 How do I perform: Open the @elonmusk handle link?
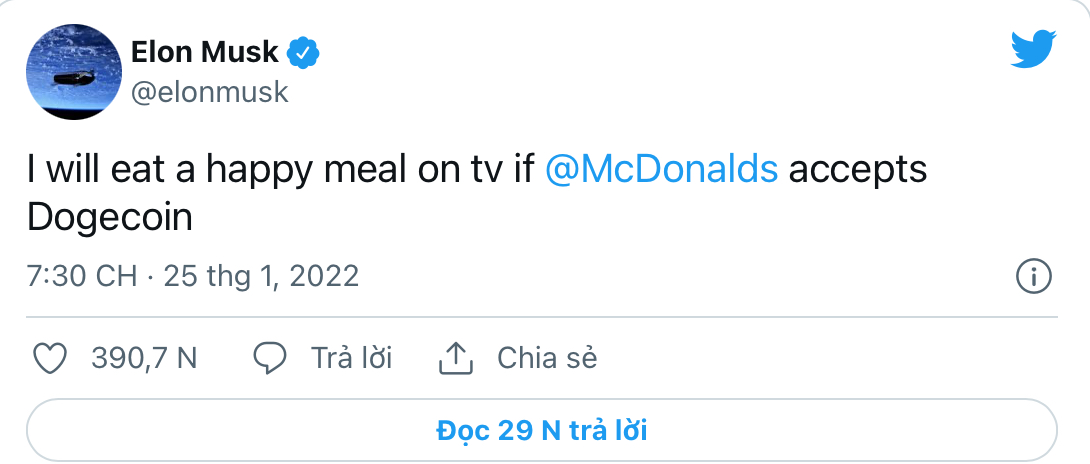pos(210,92)
